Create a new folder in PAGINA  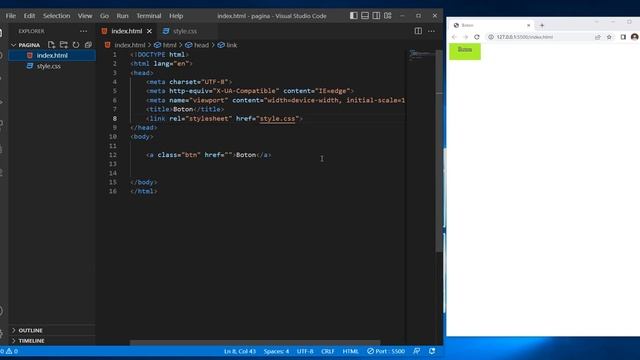tap(64, 45)
